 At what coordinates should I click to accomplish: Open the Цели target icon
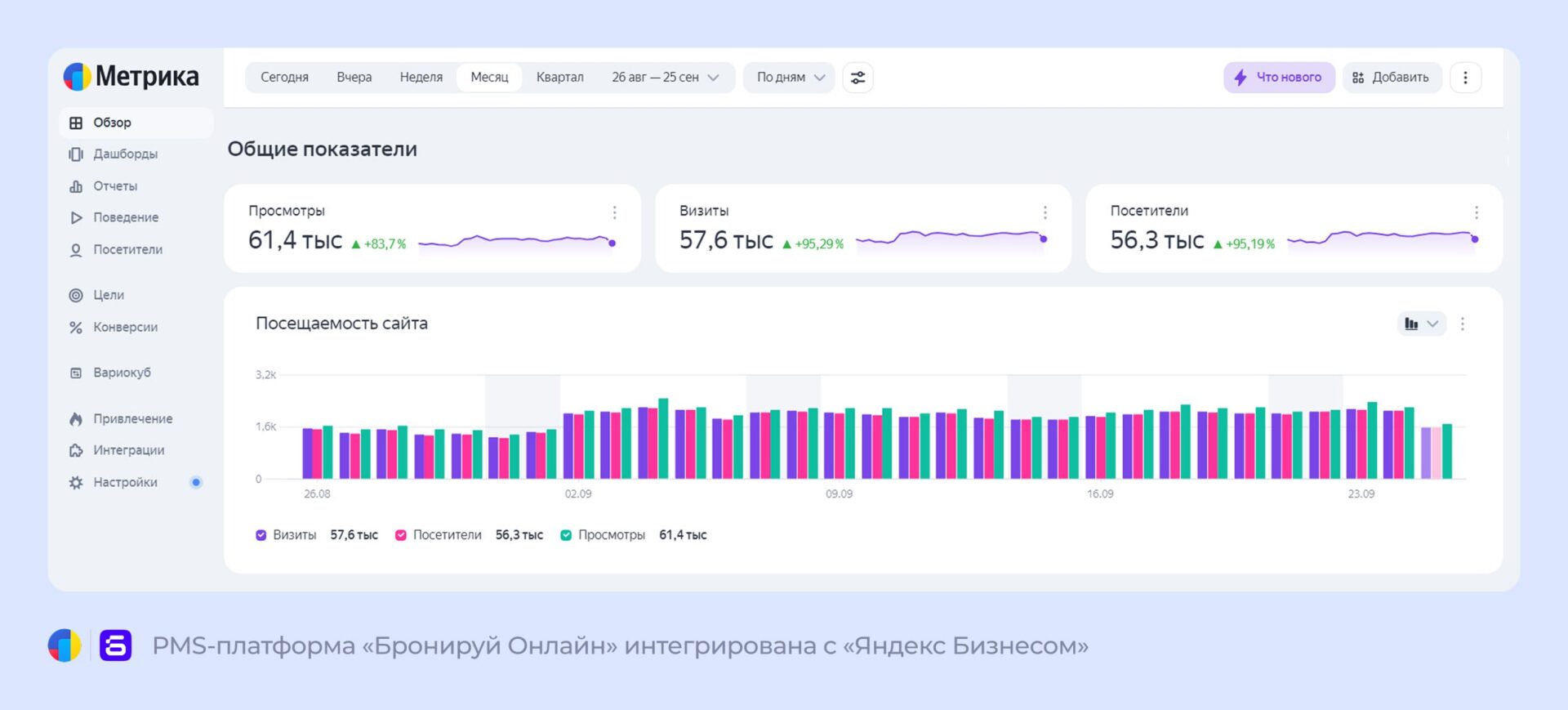click(76, 295)
